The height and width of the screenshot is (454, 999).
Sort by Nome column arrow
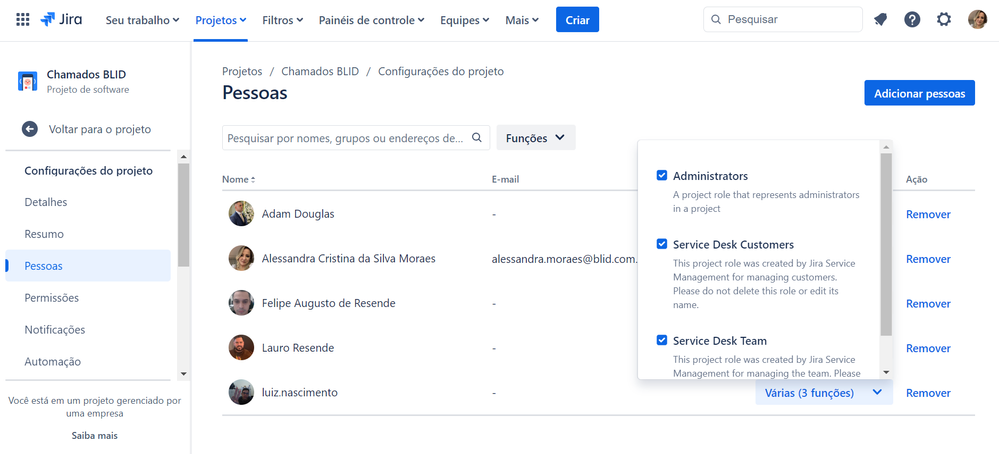(253, 180)
